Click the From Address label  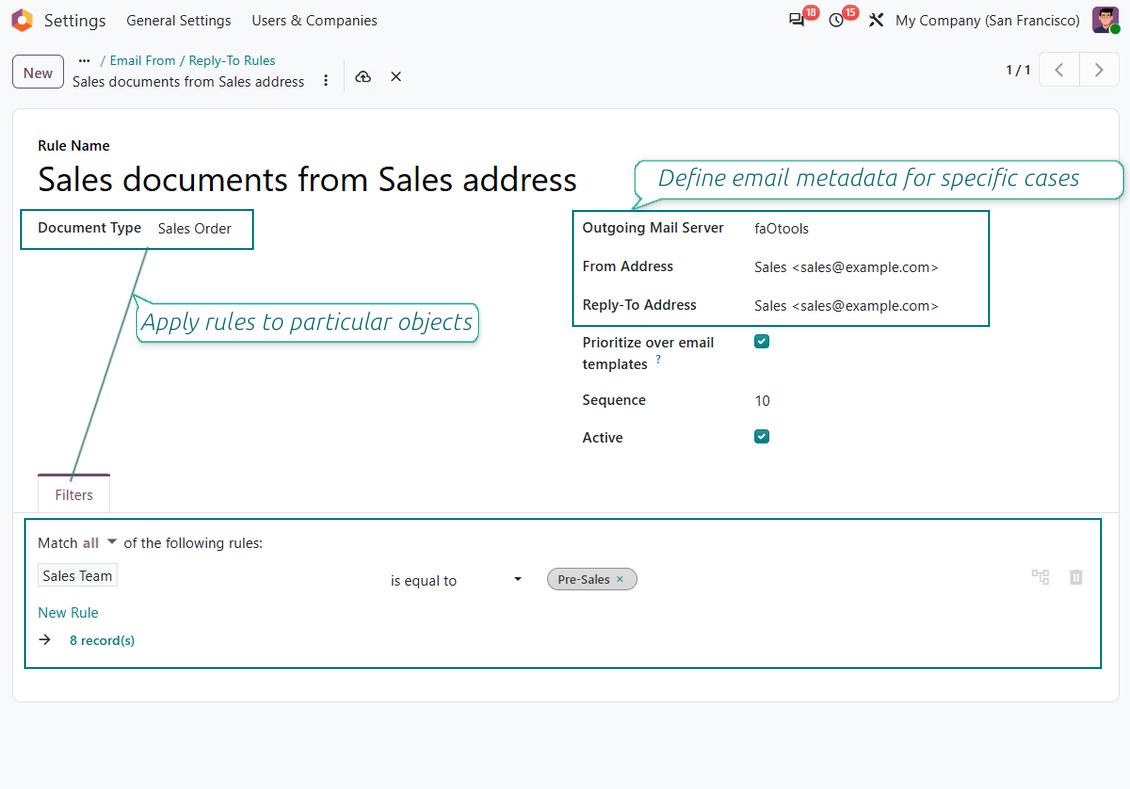pyautogui.click(x=628, y=266)
